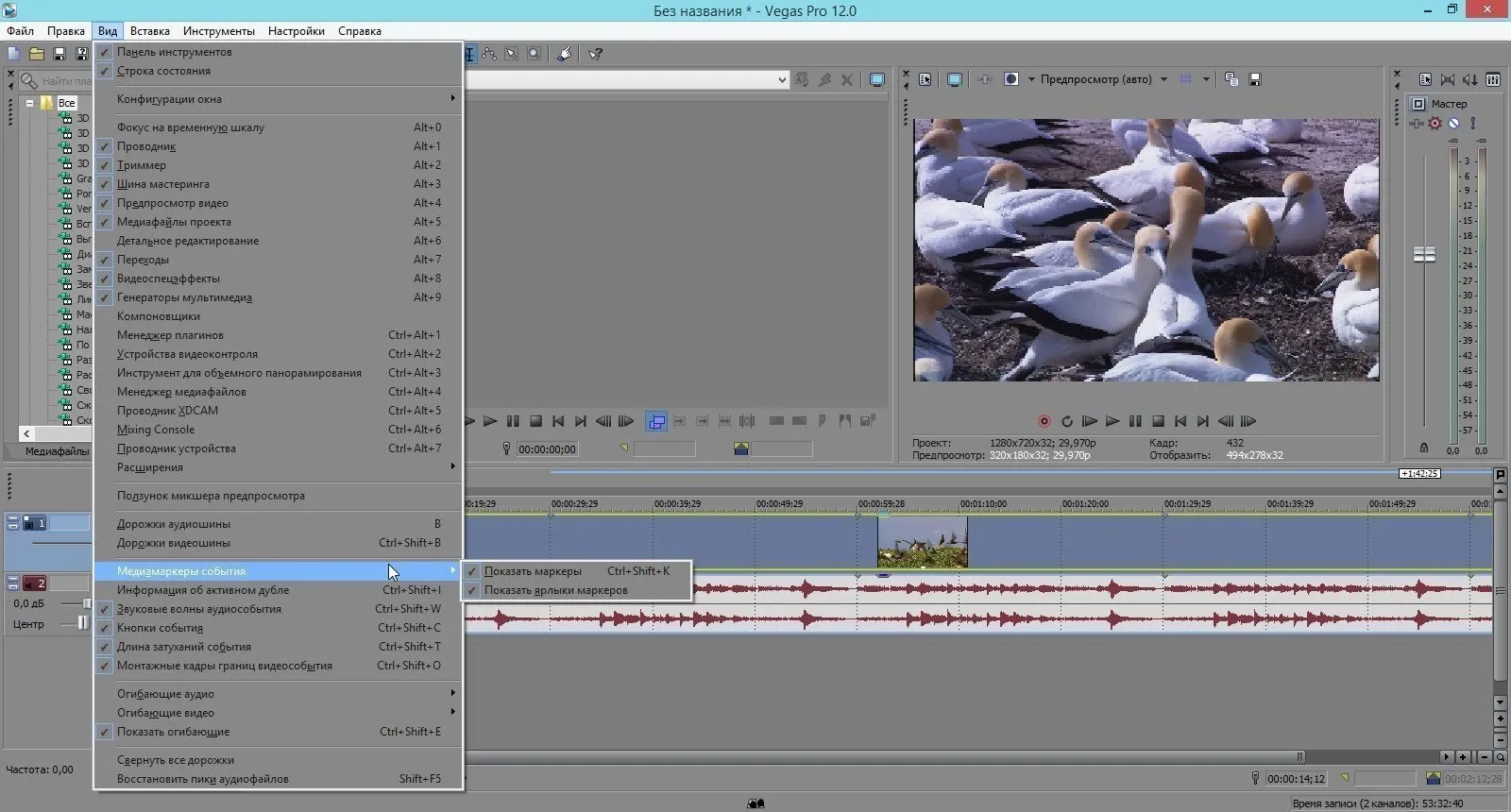
Task: Click 'Восстановить пики аудиофайлов' entry
Action: [203, 779]
